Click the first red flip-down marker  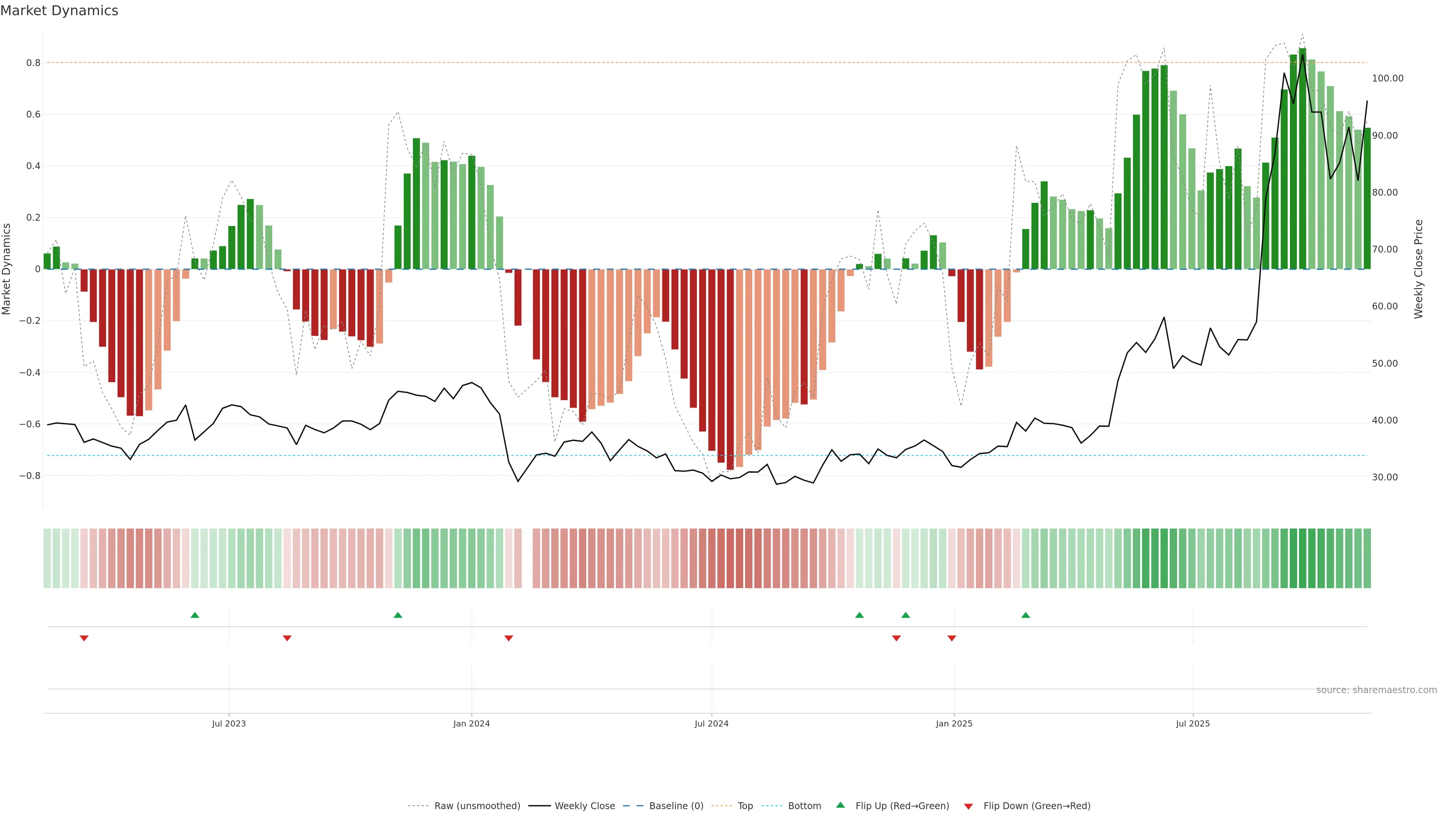coord(84,638)
